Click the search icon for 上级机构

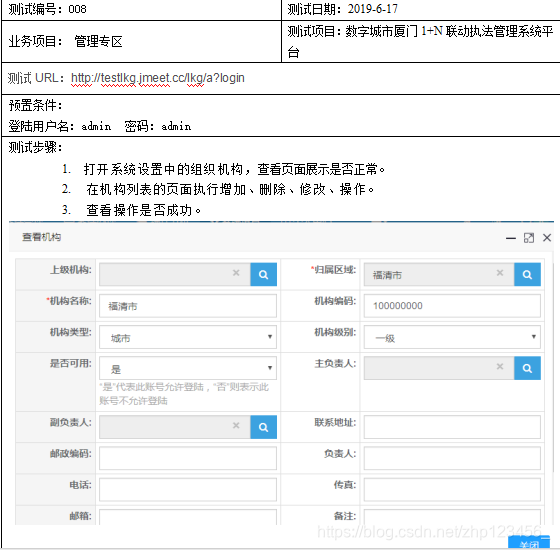click(x=264, y=274)
